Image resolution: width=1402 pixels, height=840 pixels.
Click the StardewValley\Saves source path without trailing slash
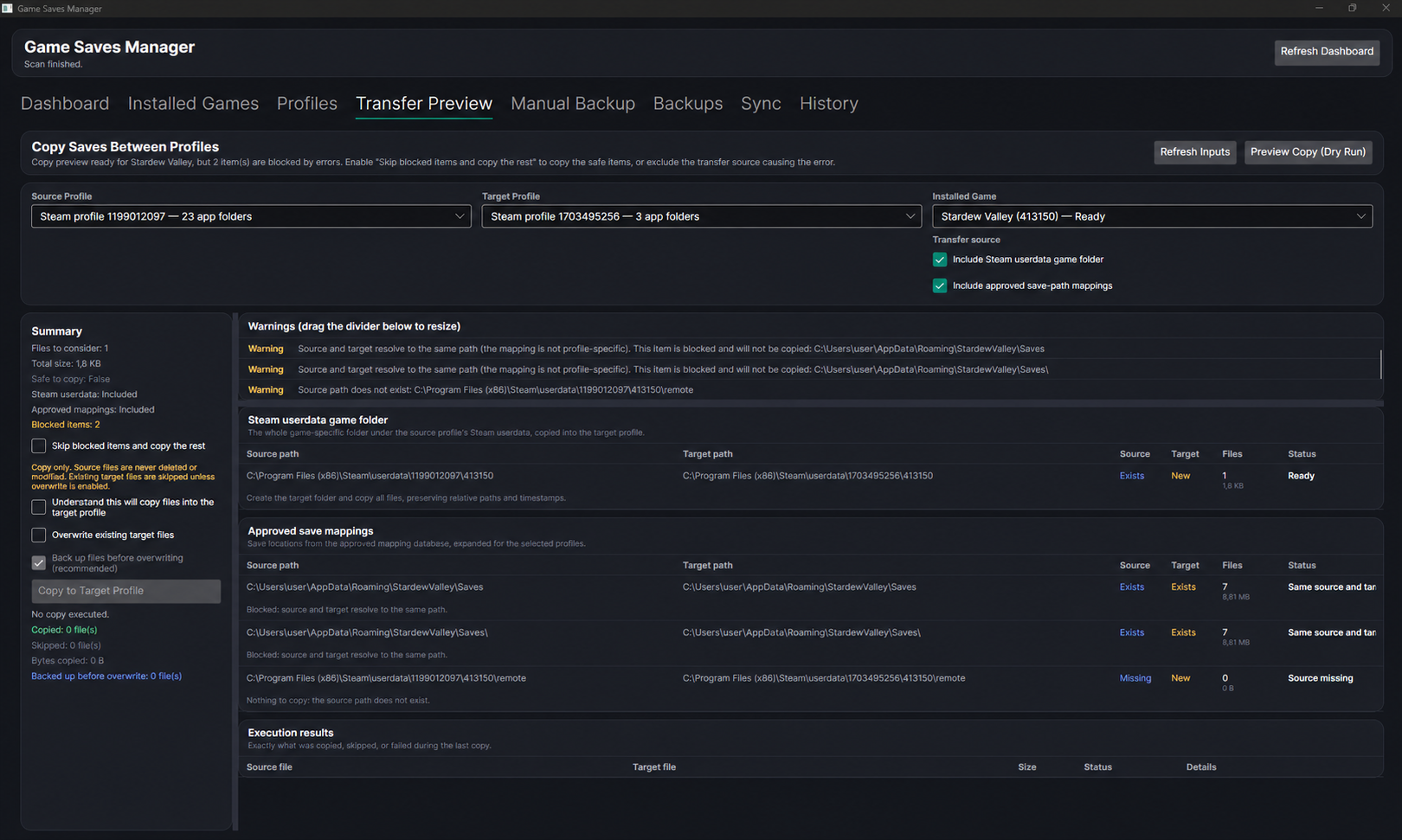pyautogui.click(x=364, y=587)
